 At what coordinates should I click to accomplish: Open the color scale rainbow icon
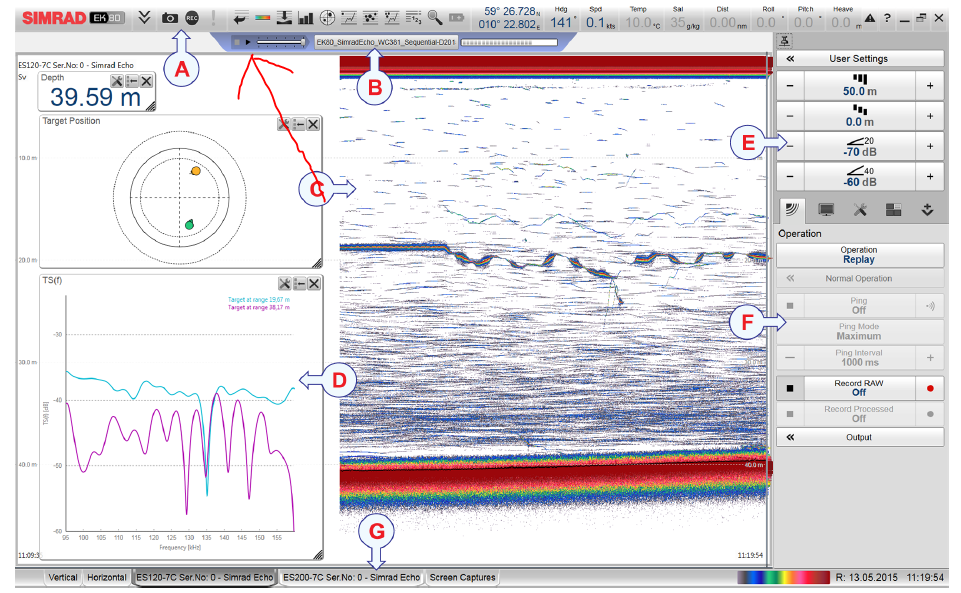point(262,18)
